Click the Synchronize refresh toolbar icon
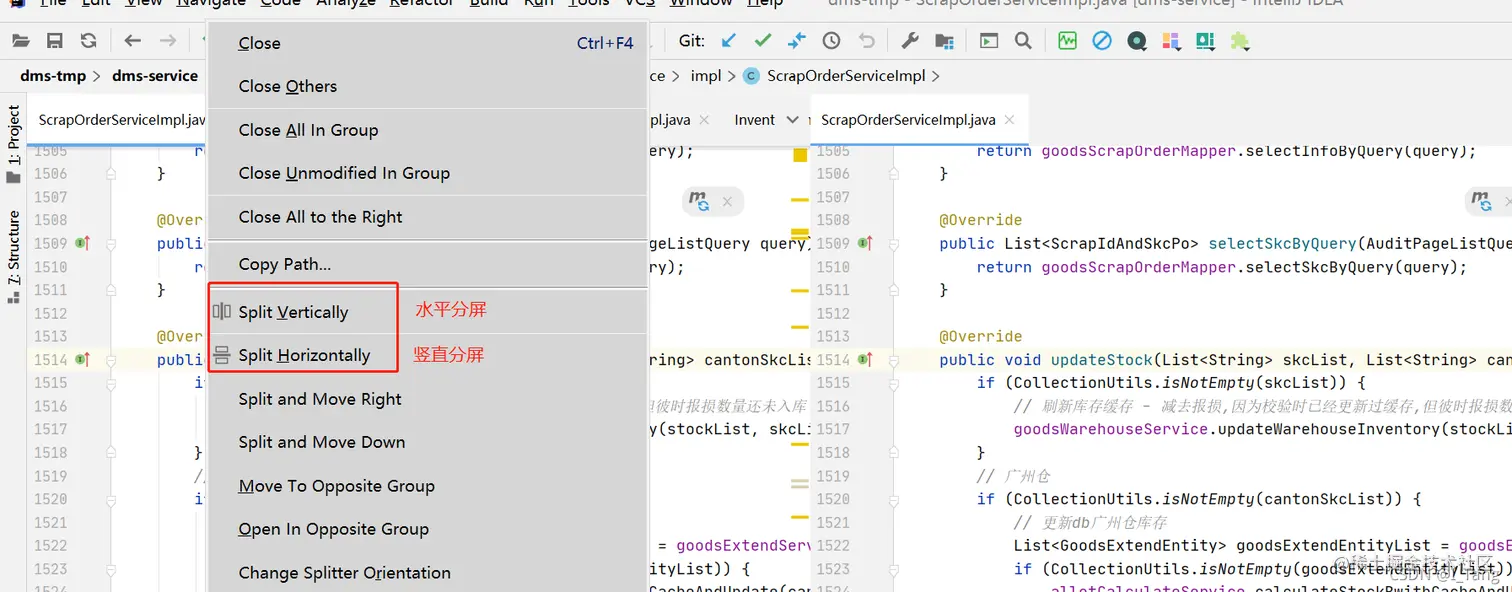 coord(89,41)
